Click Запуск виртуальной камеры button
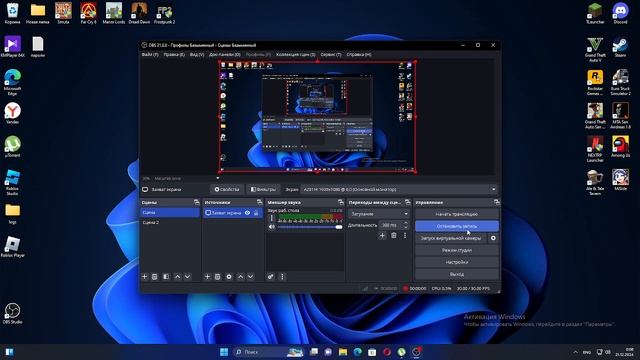 point(451,238)
